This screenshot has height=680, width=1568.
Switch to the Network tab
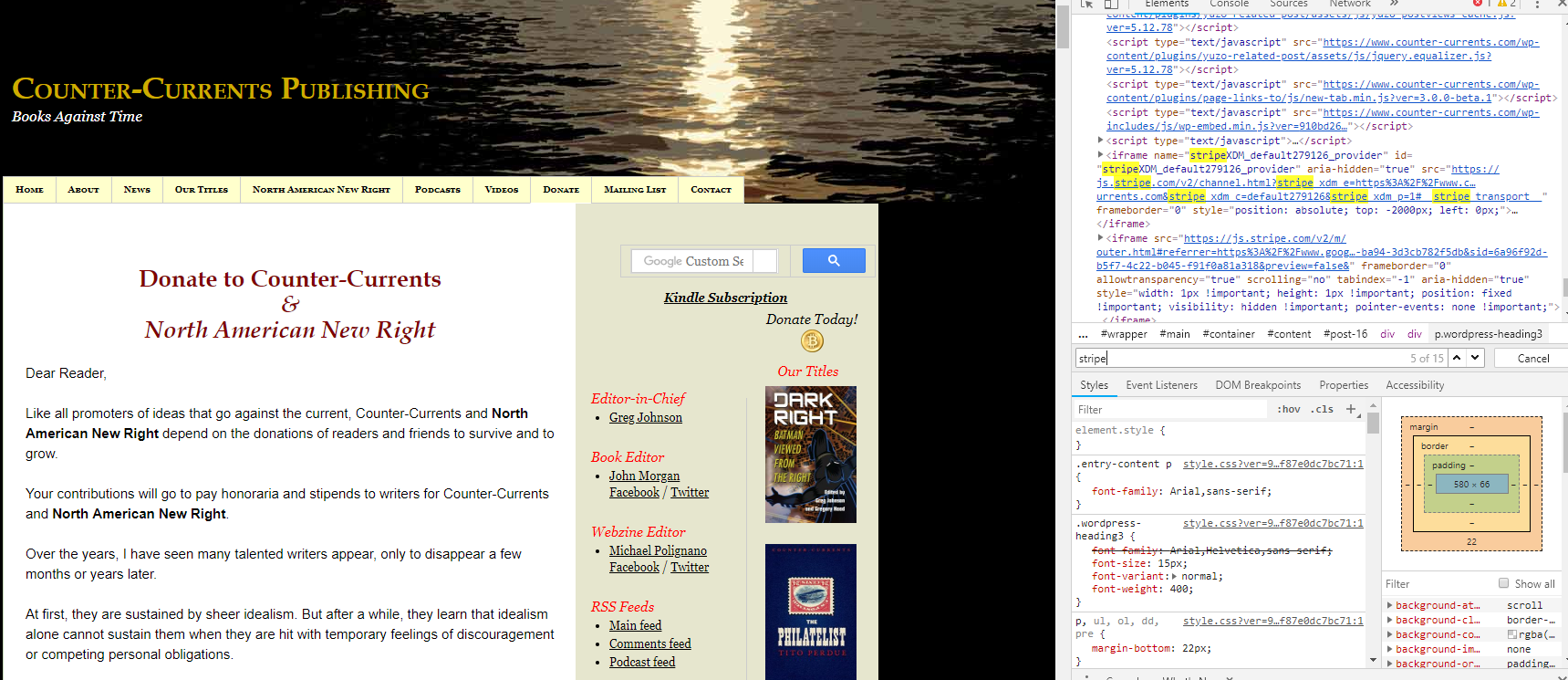click(x=1350, y=4)
